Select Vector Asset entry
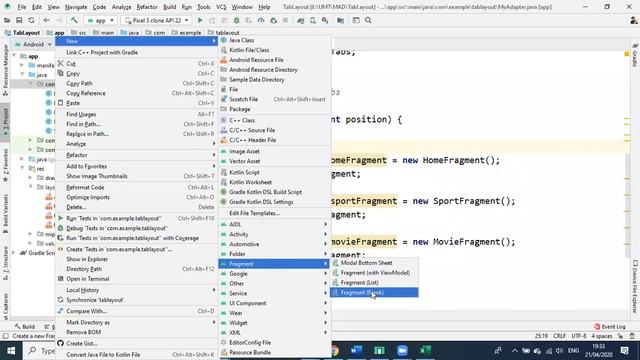 (x=275, y=161)
